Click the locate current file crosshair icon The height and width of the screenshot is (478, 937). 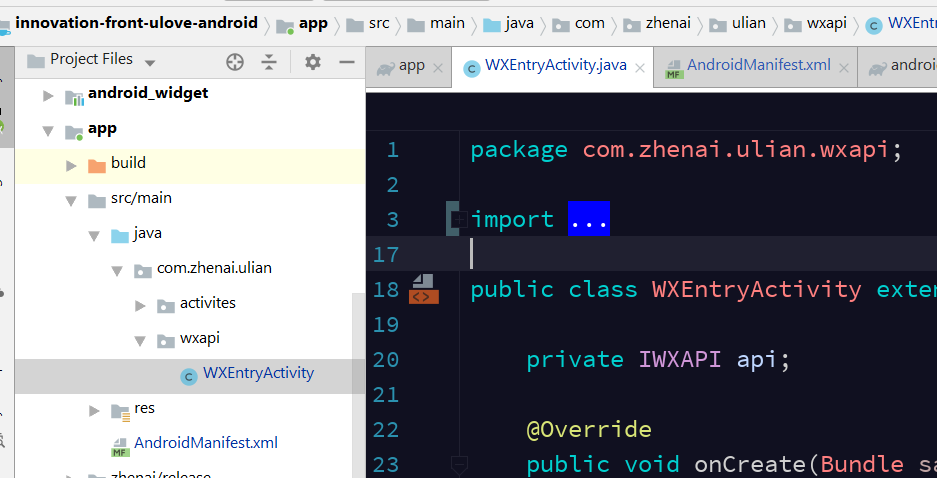(234, 62)
